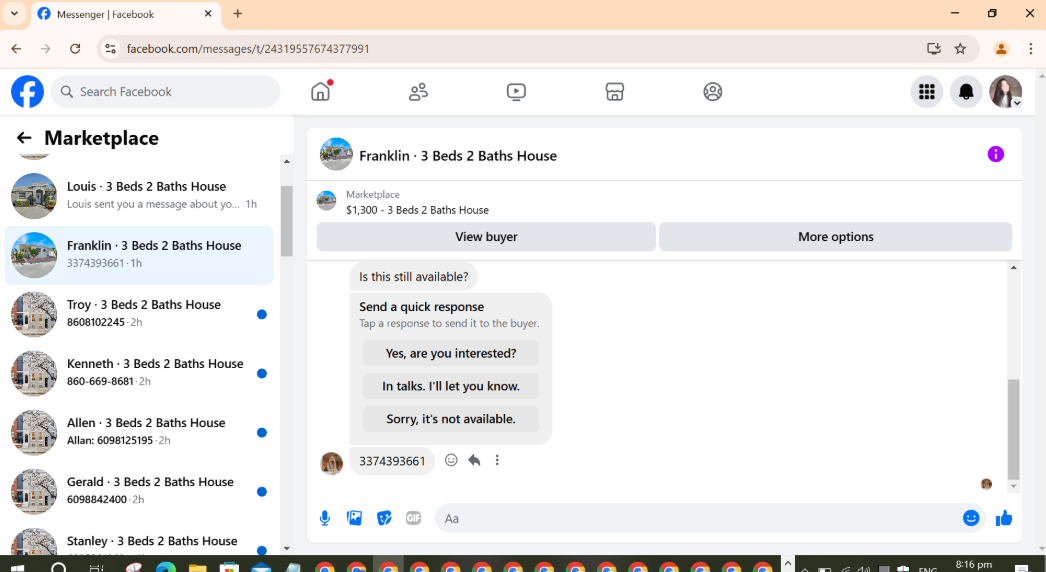The image size is (1046, 572).
Task: Send a thumbs-up like
Action: [x=1003, y=518]
